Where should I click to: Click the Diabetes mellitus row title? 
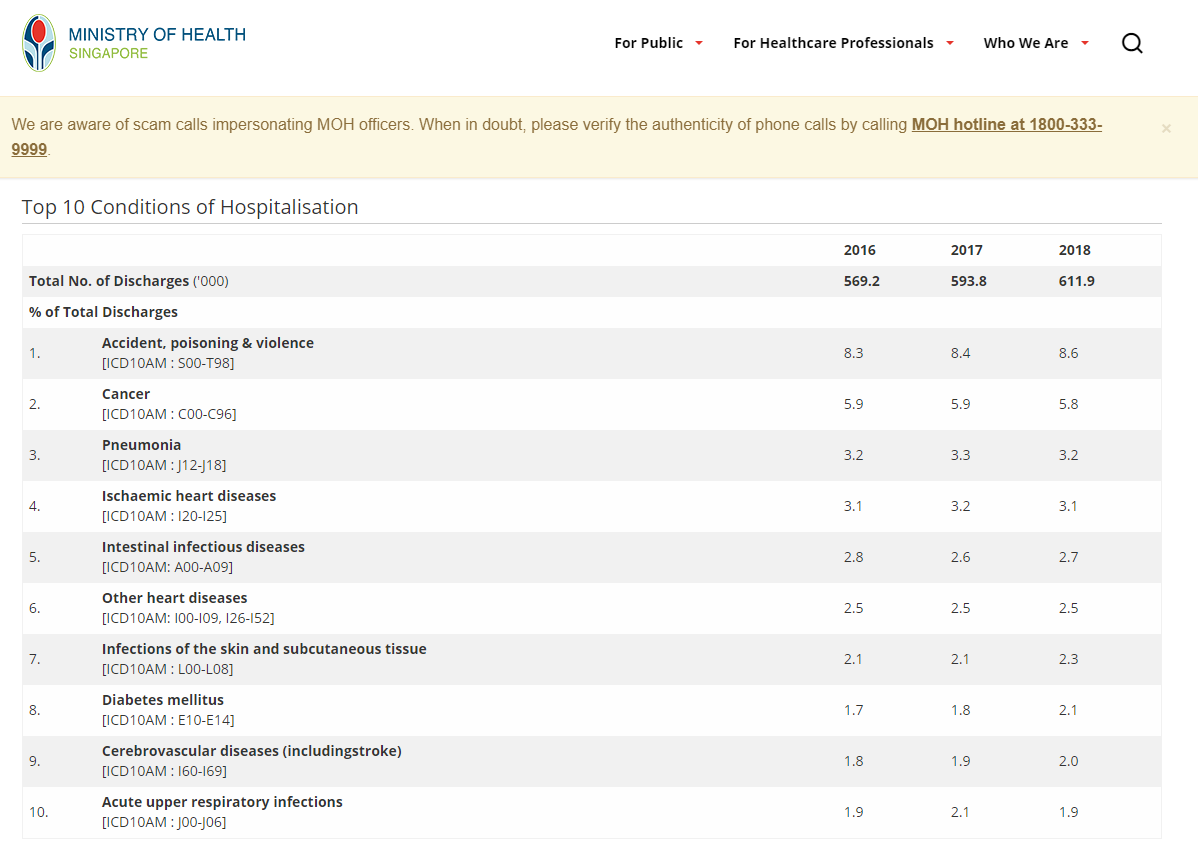[x=163, y=700]
